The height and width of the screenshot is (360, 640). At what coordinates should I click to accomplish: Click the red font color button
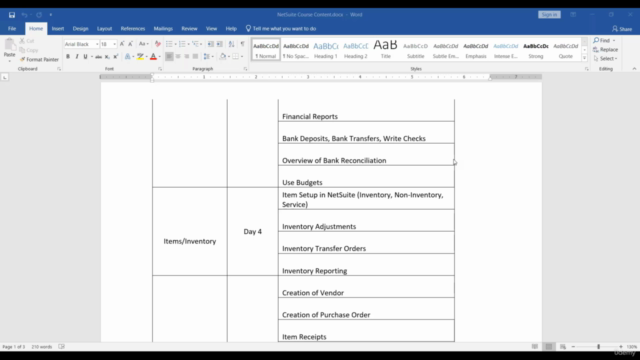click(x=153, y=57)
